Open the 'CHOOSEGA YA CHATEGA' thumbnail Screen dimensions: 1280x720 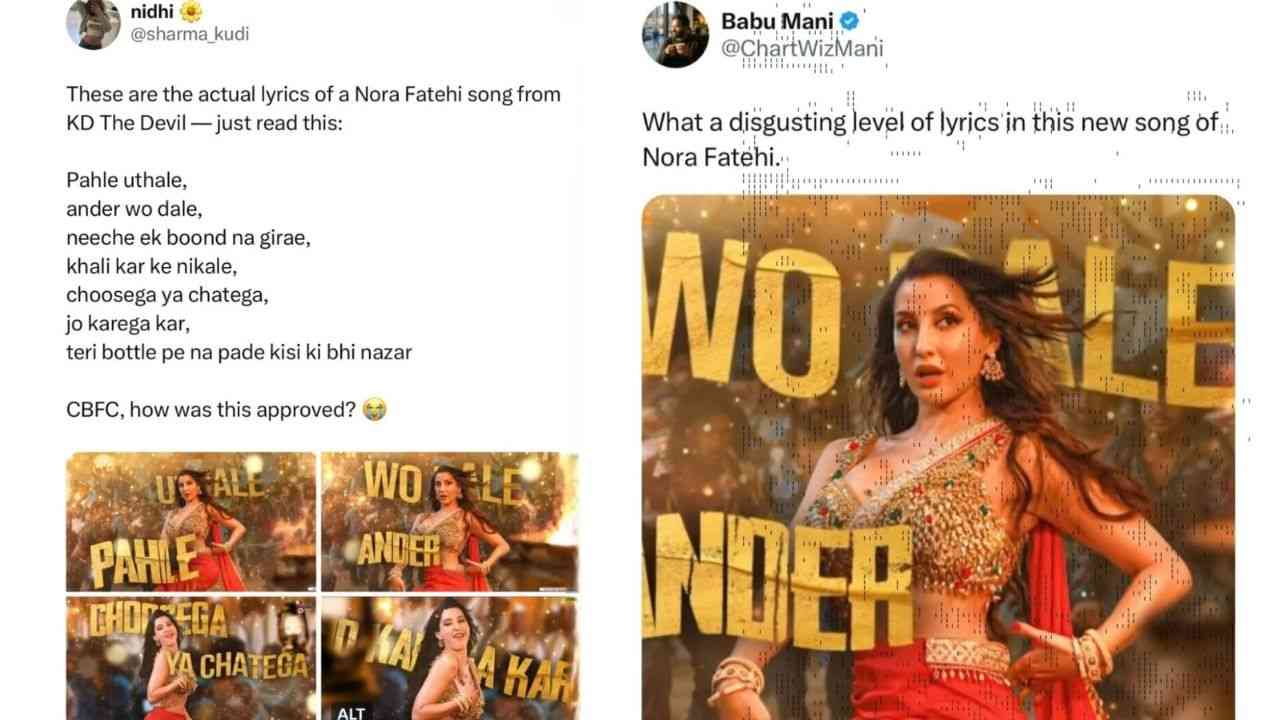(191, 658)
